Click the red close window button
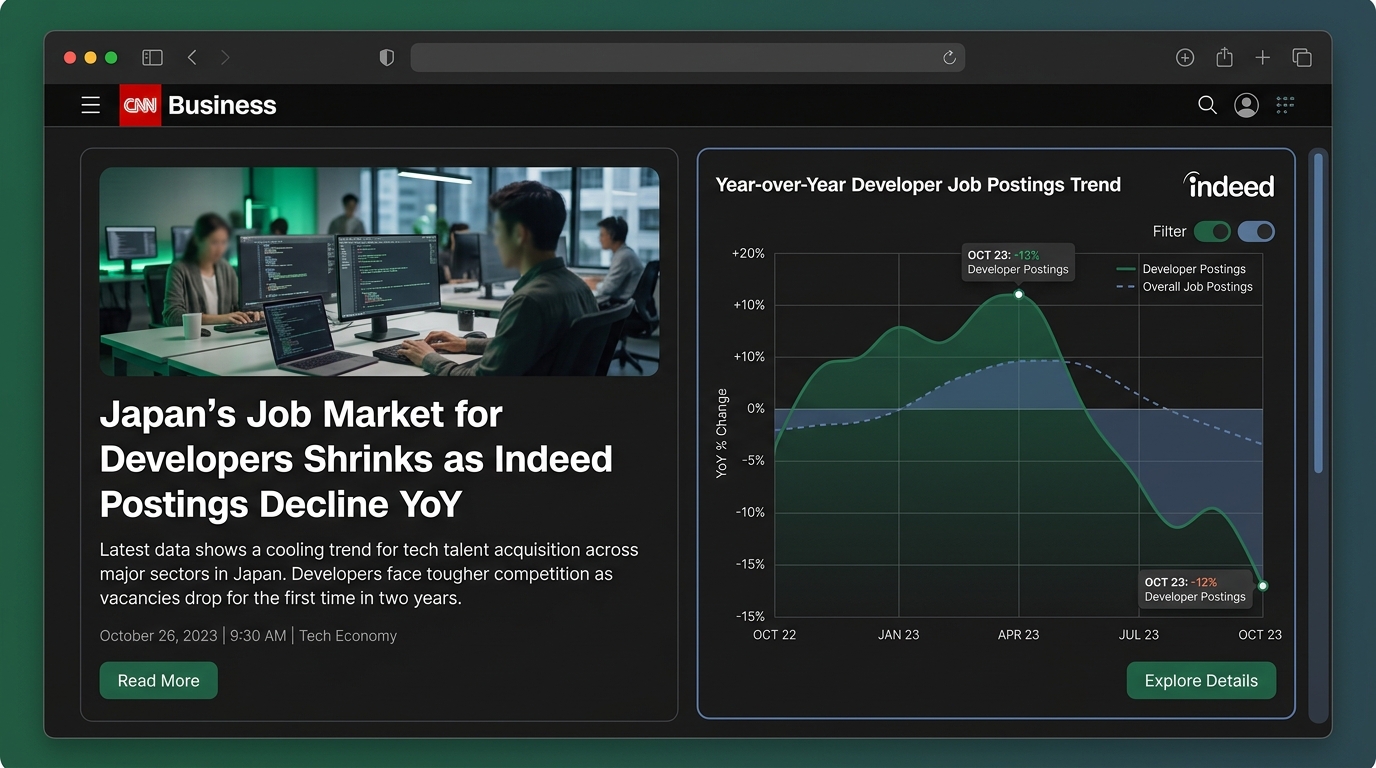Screen dimensions: 1376x768 pyautogui.click(x=70, y=58)
